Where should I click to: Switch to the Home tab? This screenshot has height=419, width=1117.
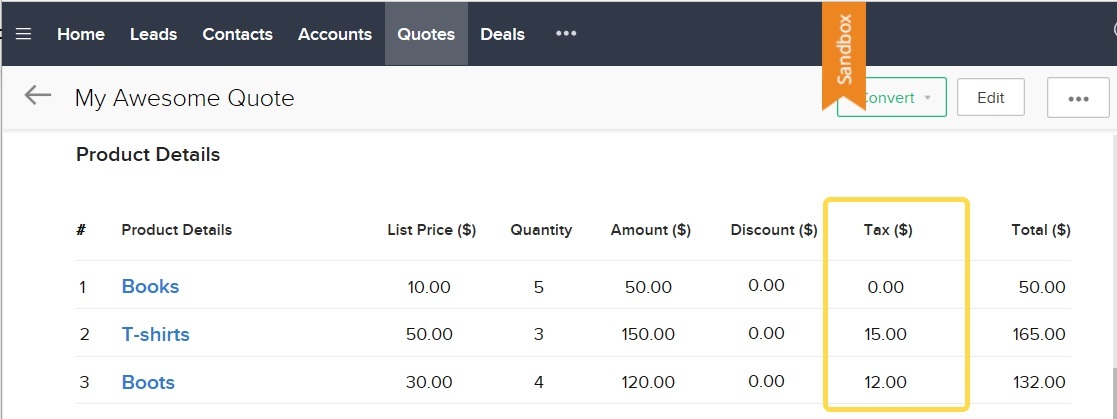[80, 34]
